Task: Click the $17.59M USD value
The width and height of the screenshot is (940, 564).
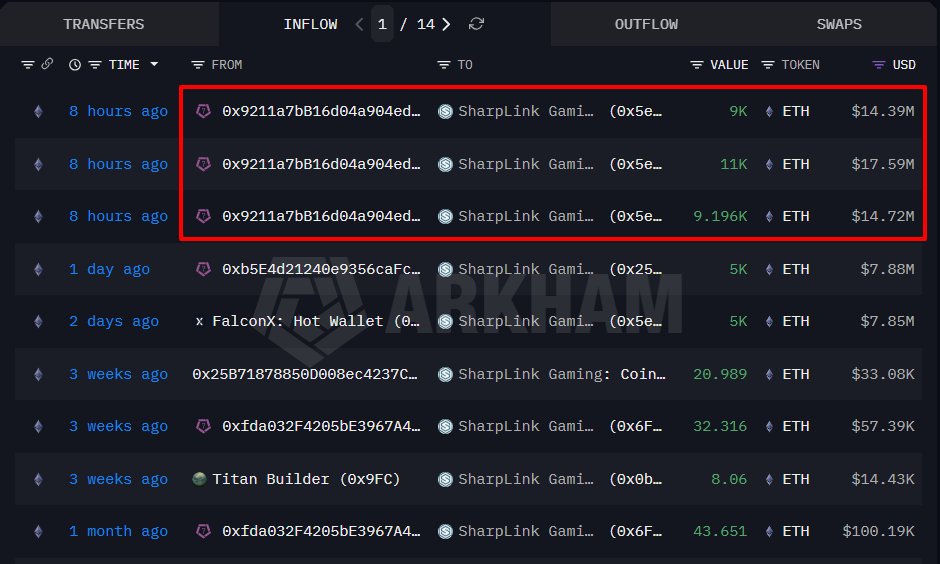Action: pyautogui.click(x=882, y=164)
